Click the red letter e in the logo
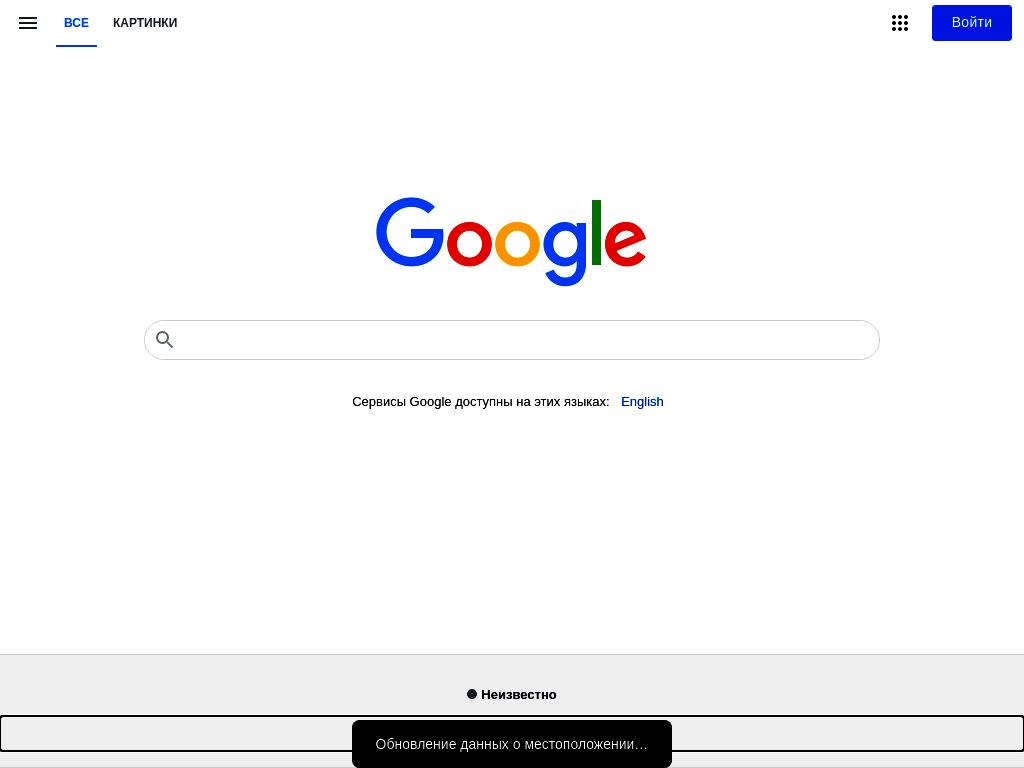 [x=625, y=244]
